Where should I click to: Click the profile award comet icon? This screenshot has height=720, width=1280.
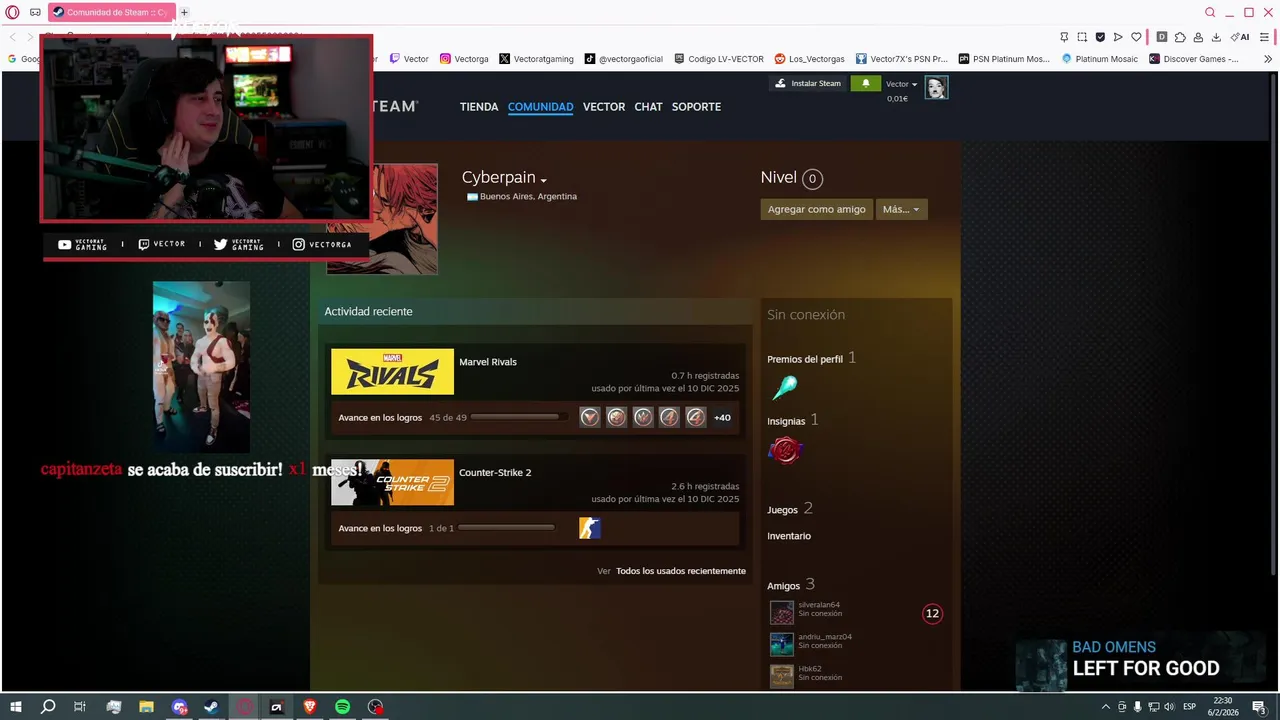[785, 387]
